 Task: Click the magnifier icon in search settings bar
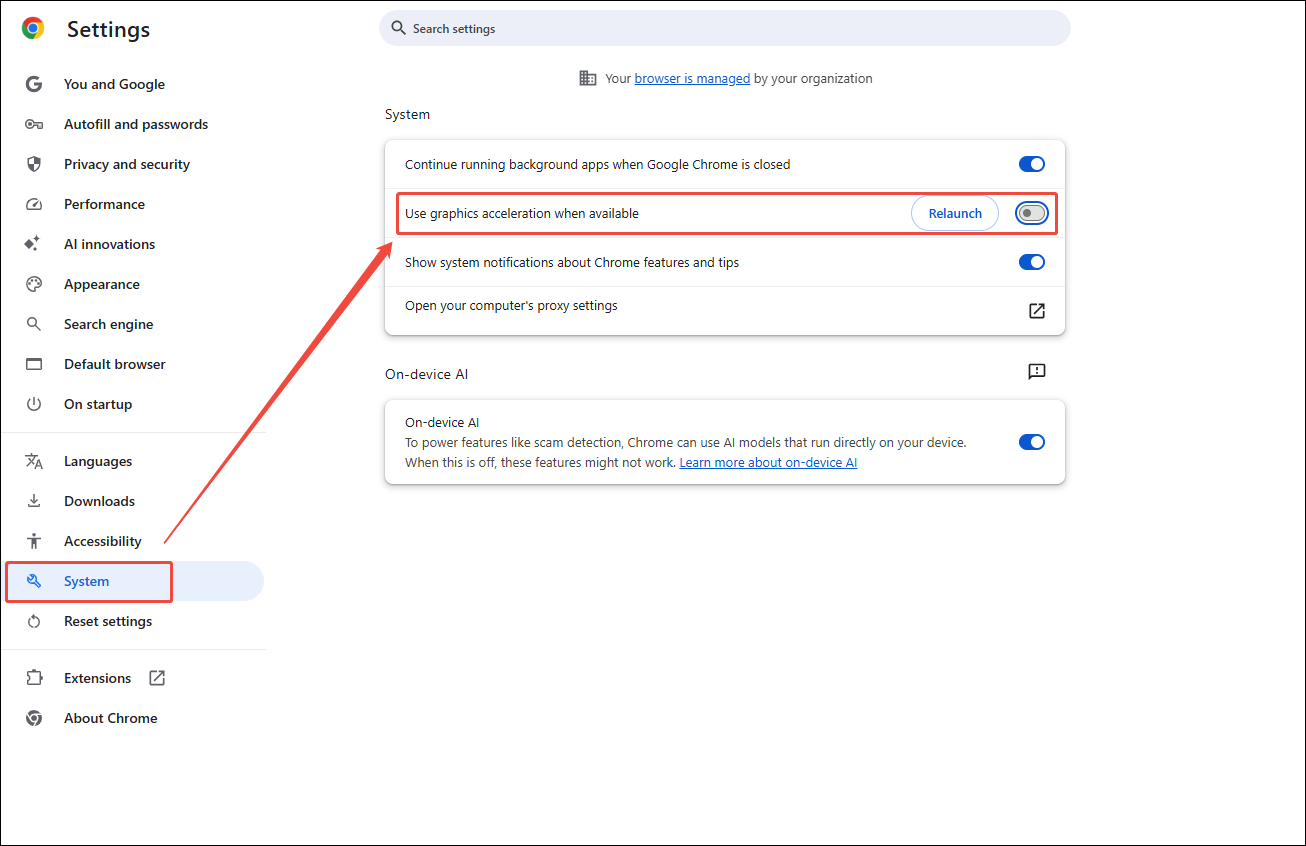399,28
